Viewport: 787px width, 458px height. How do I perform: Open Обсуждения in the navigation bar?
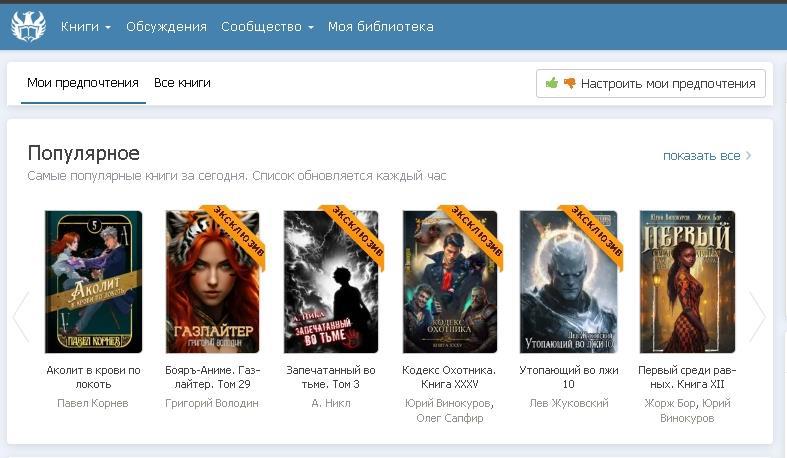[x=166, y=27]
